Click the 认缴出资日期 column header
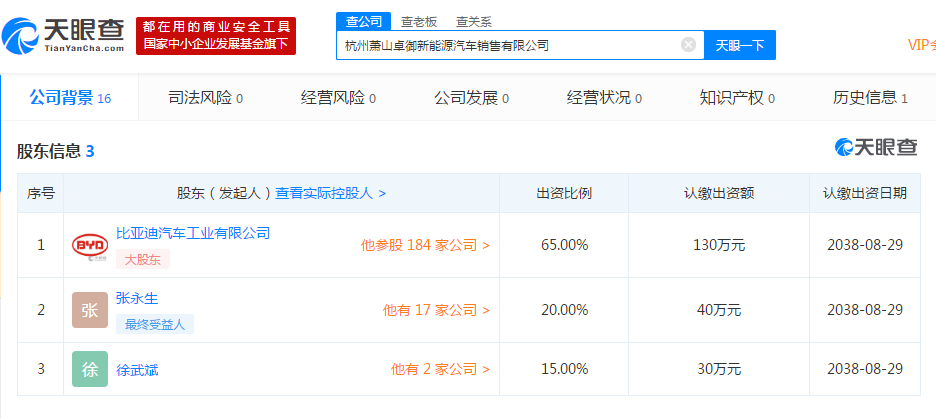 [865, 193]
